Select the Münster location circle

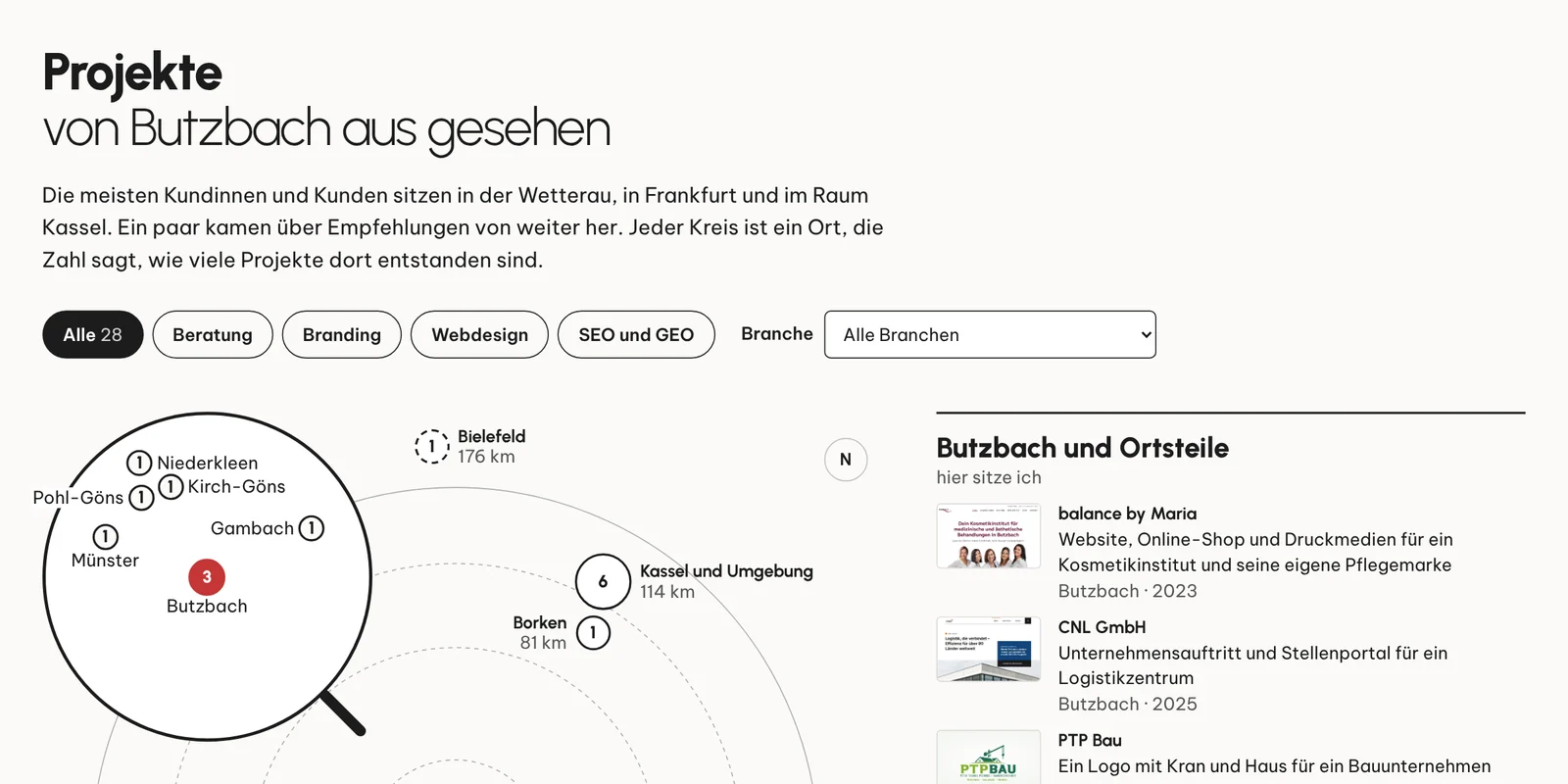click(x=105, y=537)
